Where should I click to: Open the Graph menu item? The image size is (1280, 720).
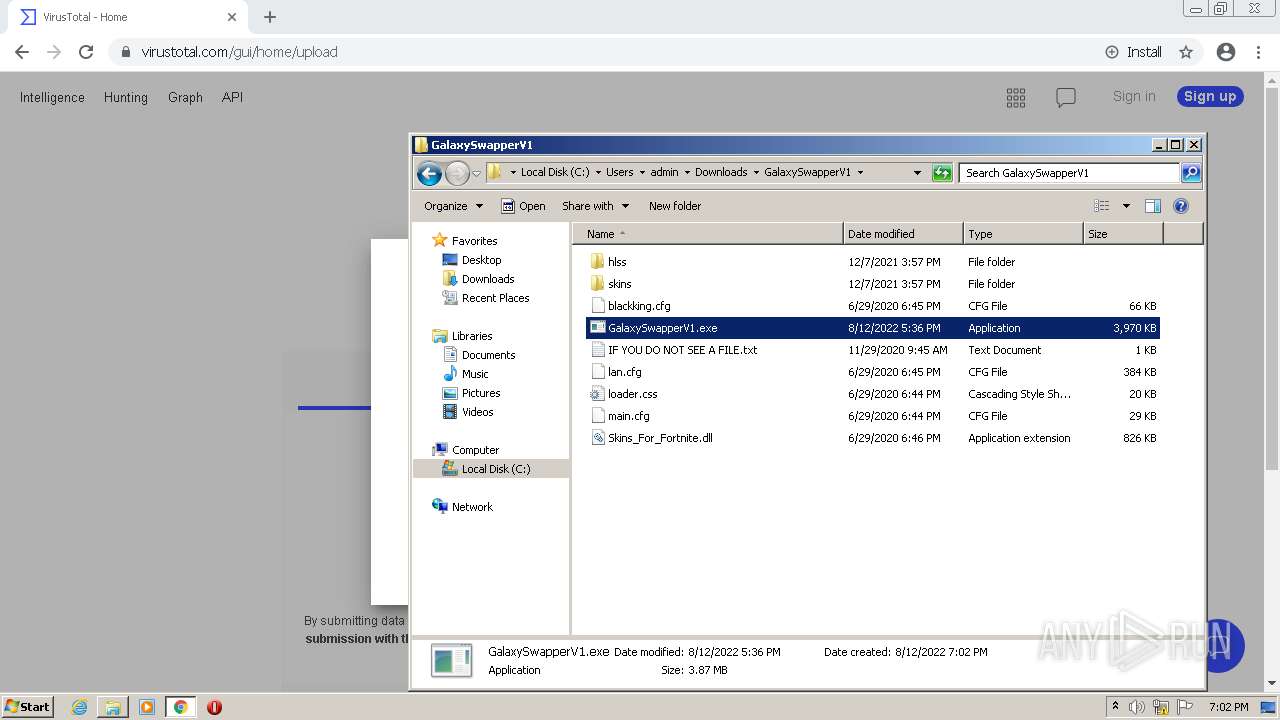(x=185, y=97)
